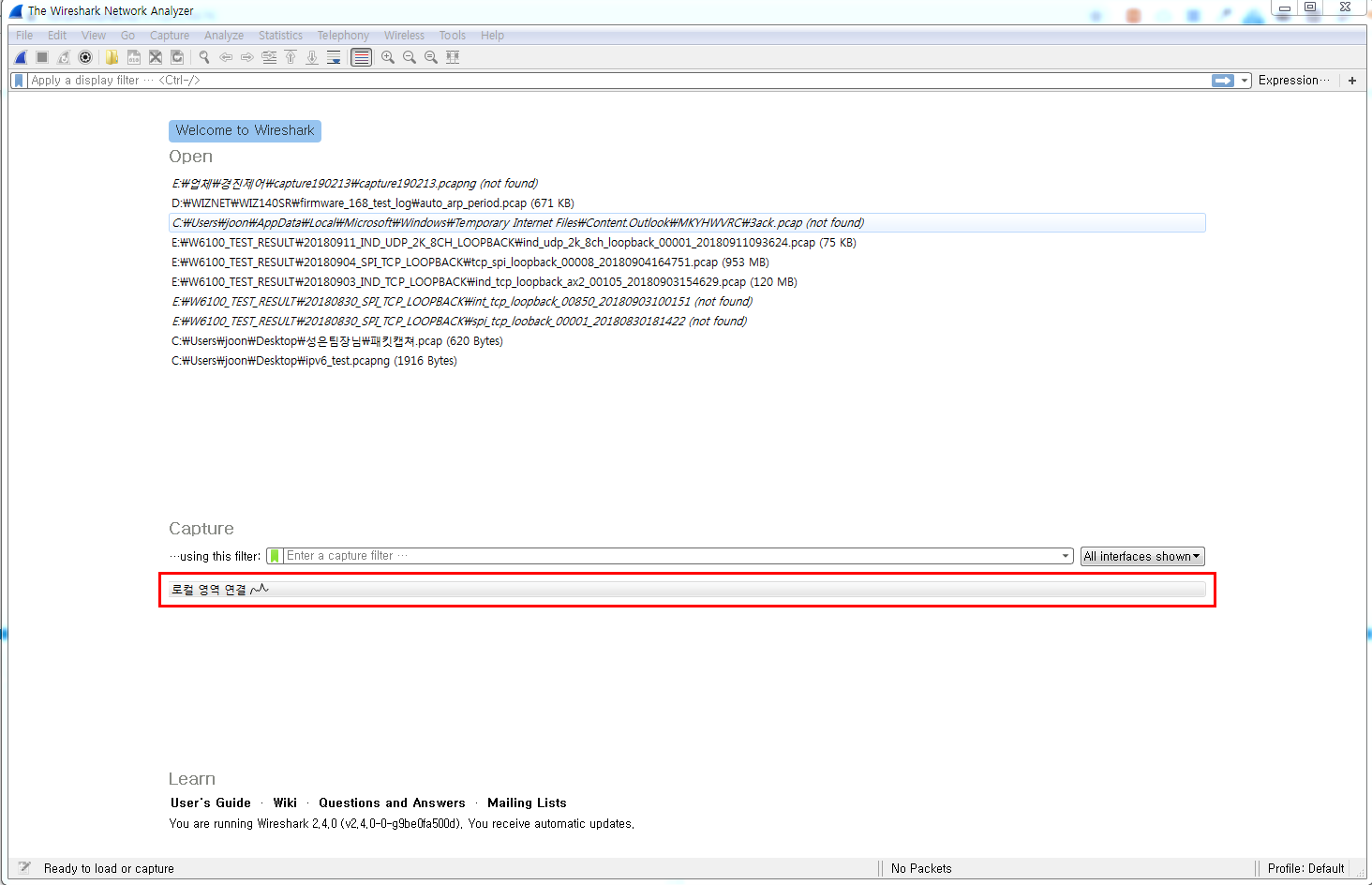Click the stop capture square icon
This screenshot has height=885, width=1372.
[42, 57]
